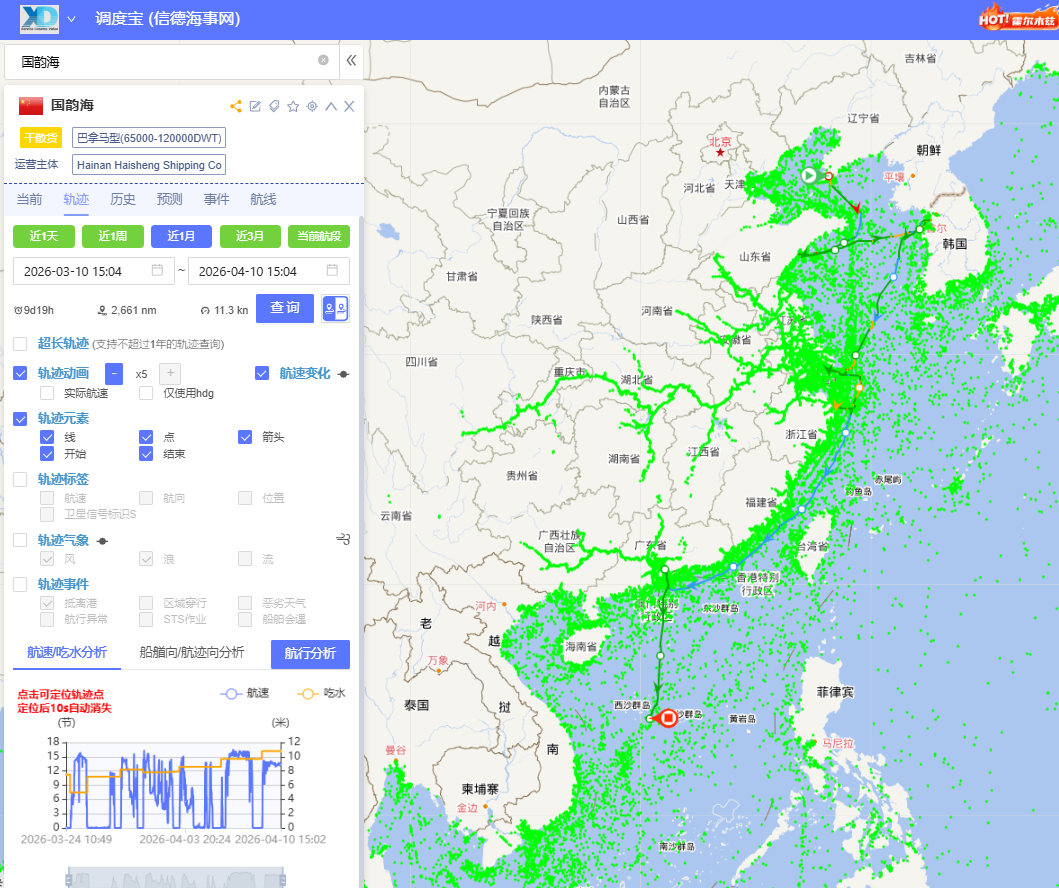Switch to the 历史 tab
Screen dimensions: 1059x888
(x=123, y=199)
